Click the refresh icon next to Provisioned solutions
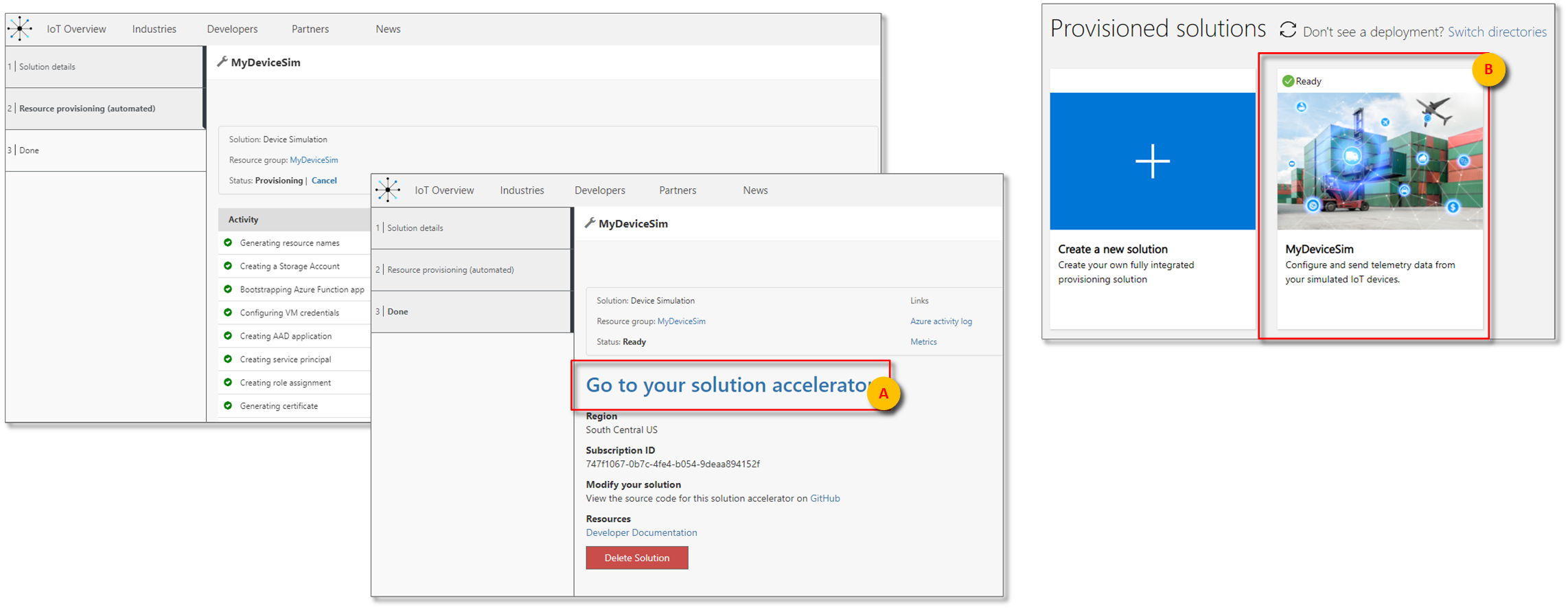The image size is (1568, 608). pyautogui.click(x=1288, y=30)
